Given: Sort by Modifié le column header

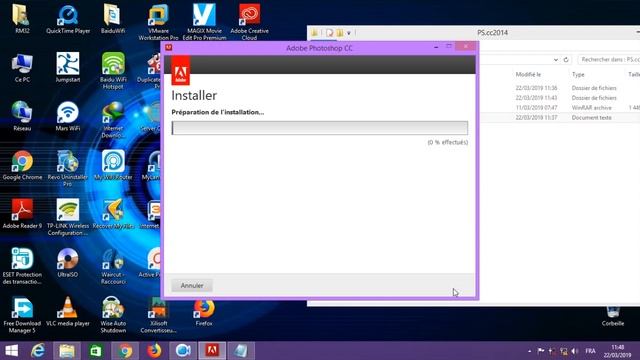Looking at the screenshot, I should pyautogui.click(x=528, y=74).
